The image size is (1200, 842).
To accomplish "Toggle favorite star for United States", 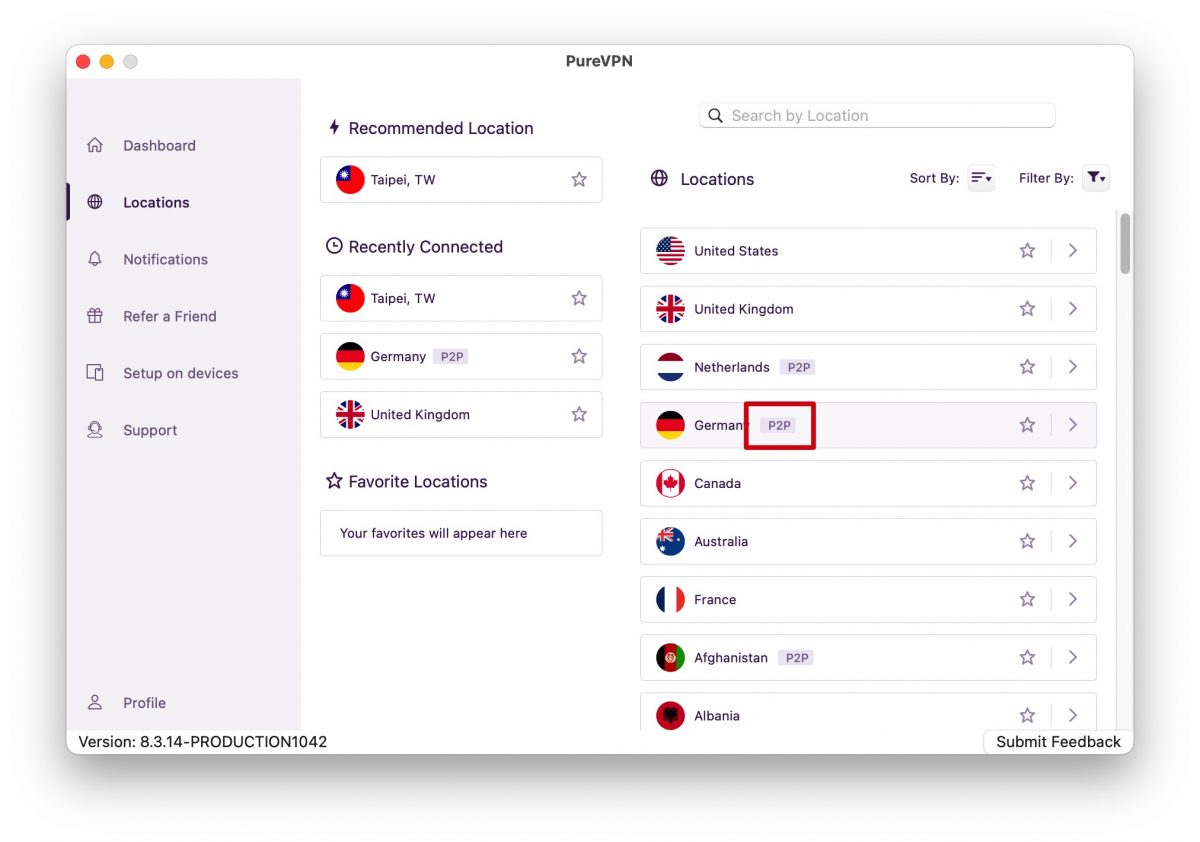I will 1027,251.
